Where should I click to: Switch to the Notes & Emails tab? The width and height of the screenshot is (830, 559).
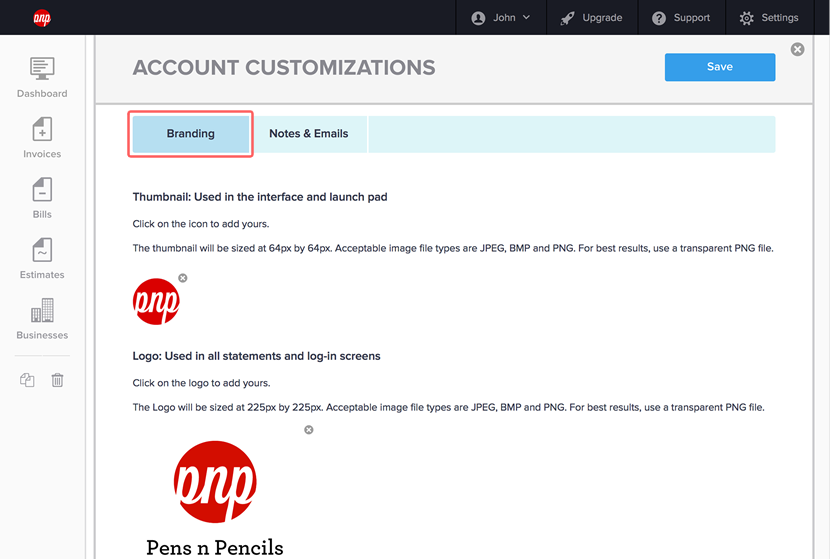(x=309, y=134)
